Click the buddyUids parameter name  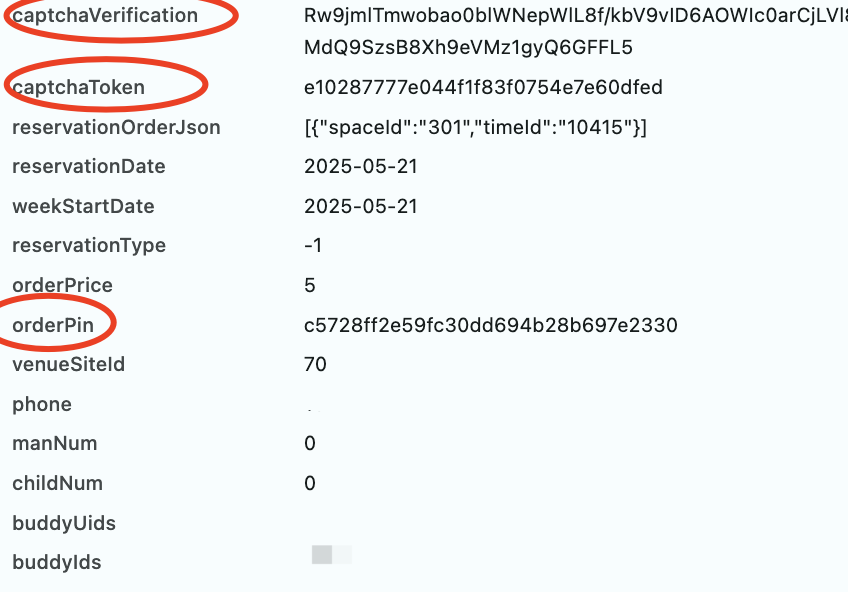(x=64, y=523)
